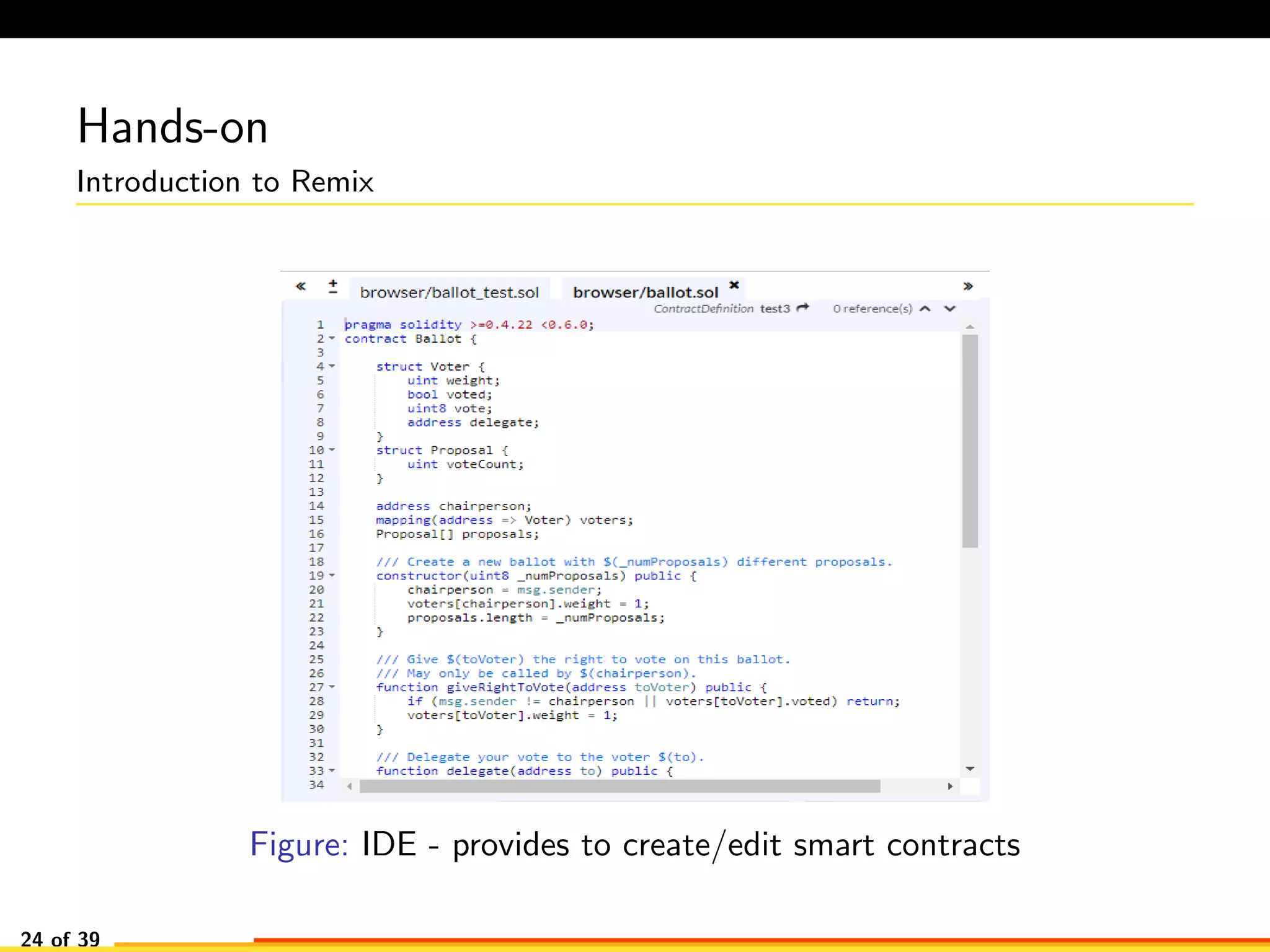Fold struct Voter at line 4
The width and height of the screenshot is (1270, 952).
pyautogui.click(x=332, y=366)
